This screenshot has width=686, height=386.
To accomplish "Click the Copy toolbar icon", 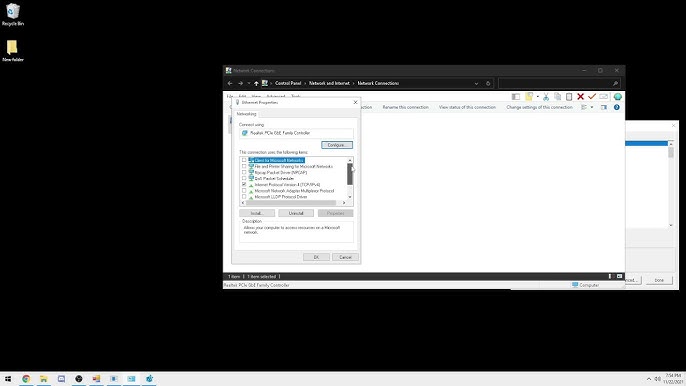I will (557, 97).
